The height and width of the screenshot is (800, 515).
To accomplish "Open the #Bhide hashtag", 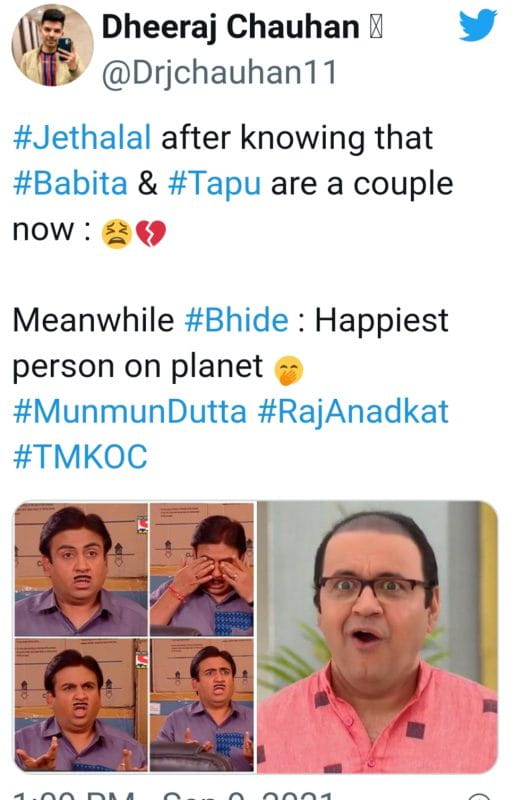I will 237,320.
